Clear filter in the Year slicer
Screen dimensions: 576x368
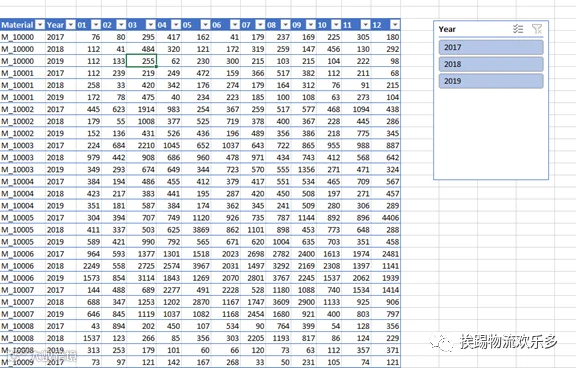coord(537,29)
